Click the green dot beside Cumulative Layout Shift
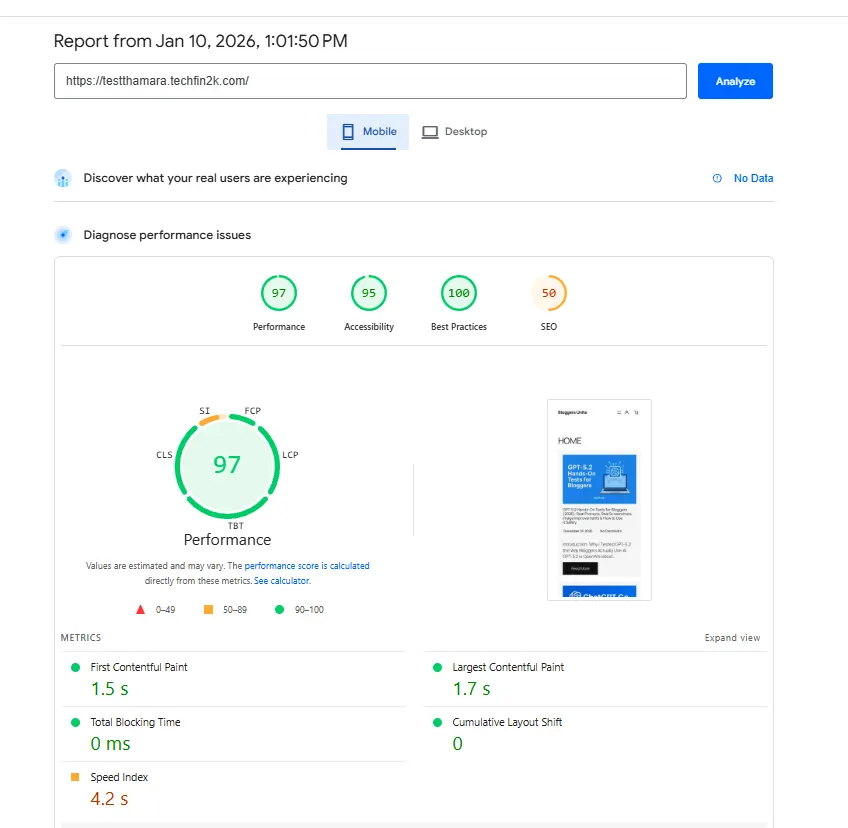The image size is (848, 828). (438, 723)
